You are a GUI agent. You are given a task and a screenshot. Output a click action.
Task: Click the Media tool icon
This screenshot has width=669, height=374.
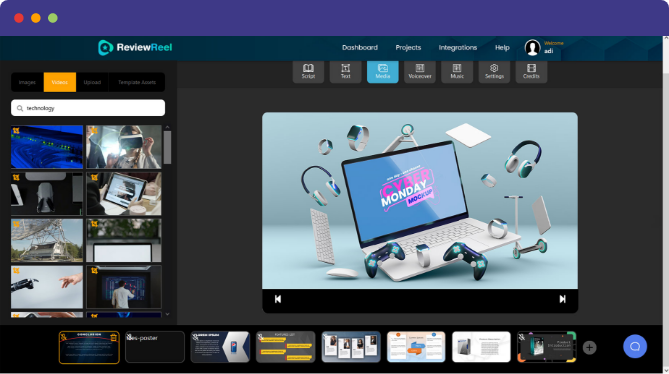(382, 72)
